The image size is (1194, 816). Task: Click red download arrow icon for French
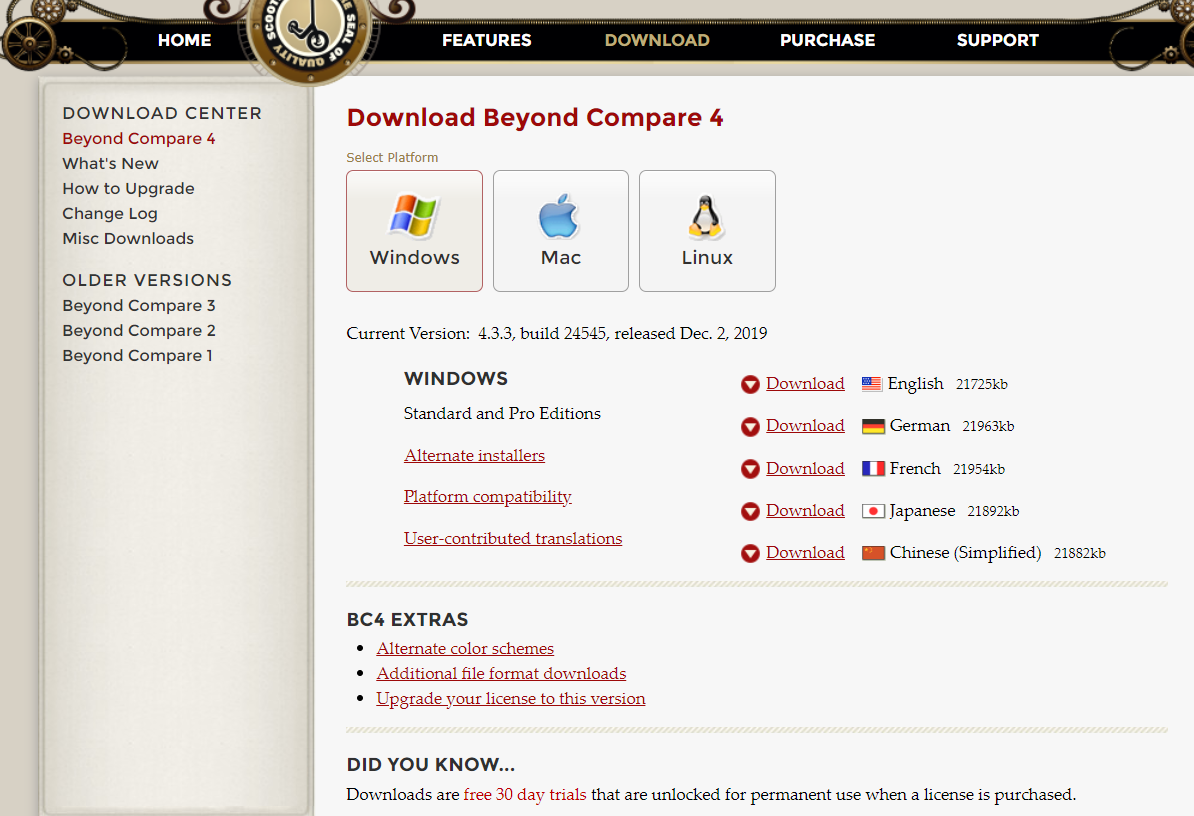coord(750,469)
